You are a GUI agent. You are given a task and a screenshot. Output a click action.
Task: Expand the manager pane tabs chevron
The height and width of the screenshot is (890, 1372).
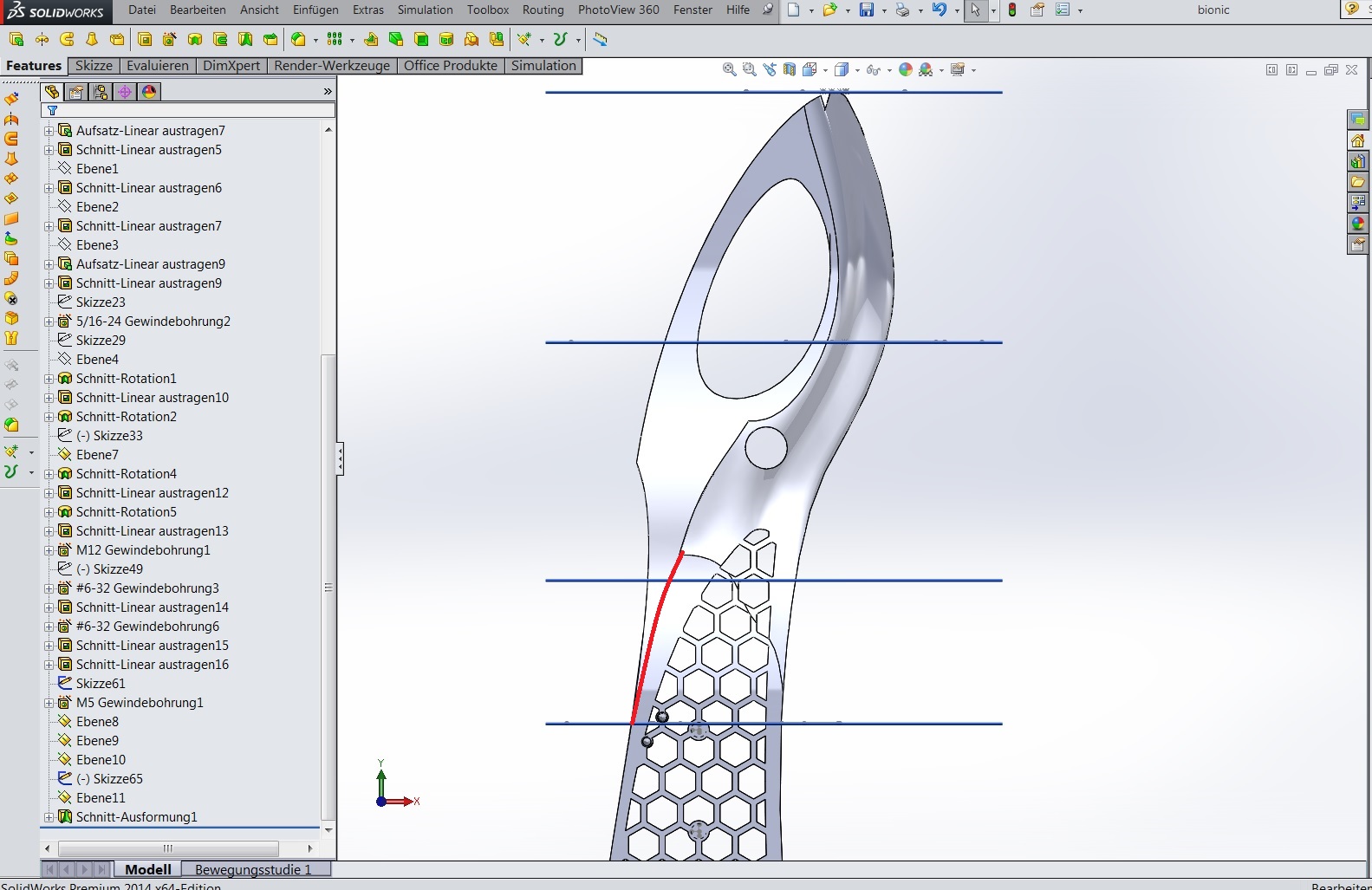point(328,91)
